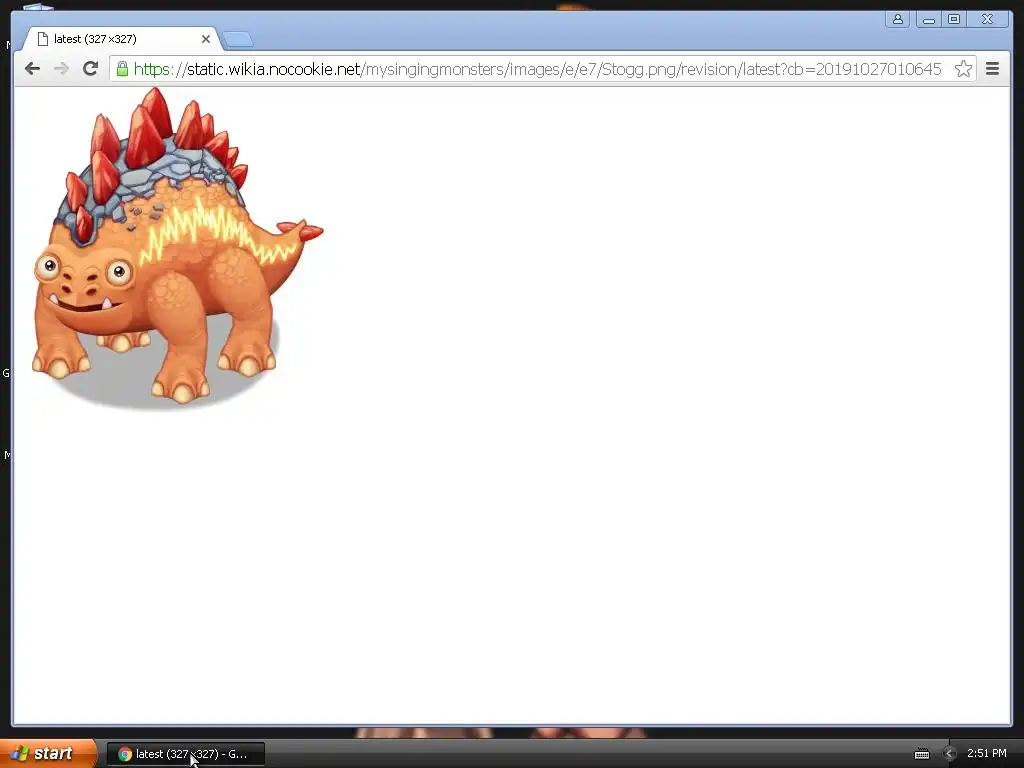Minimize the Chrome window
The height and width of the screenshot is (768, 1024).
(x=928, y=19)
